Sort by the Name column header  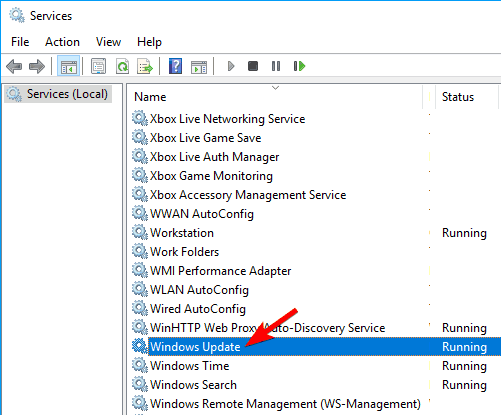click(275, 97)
